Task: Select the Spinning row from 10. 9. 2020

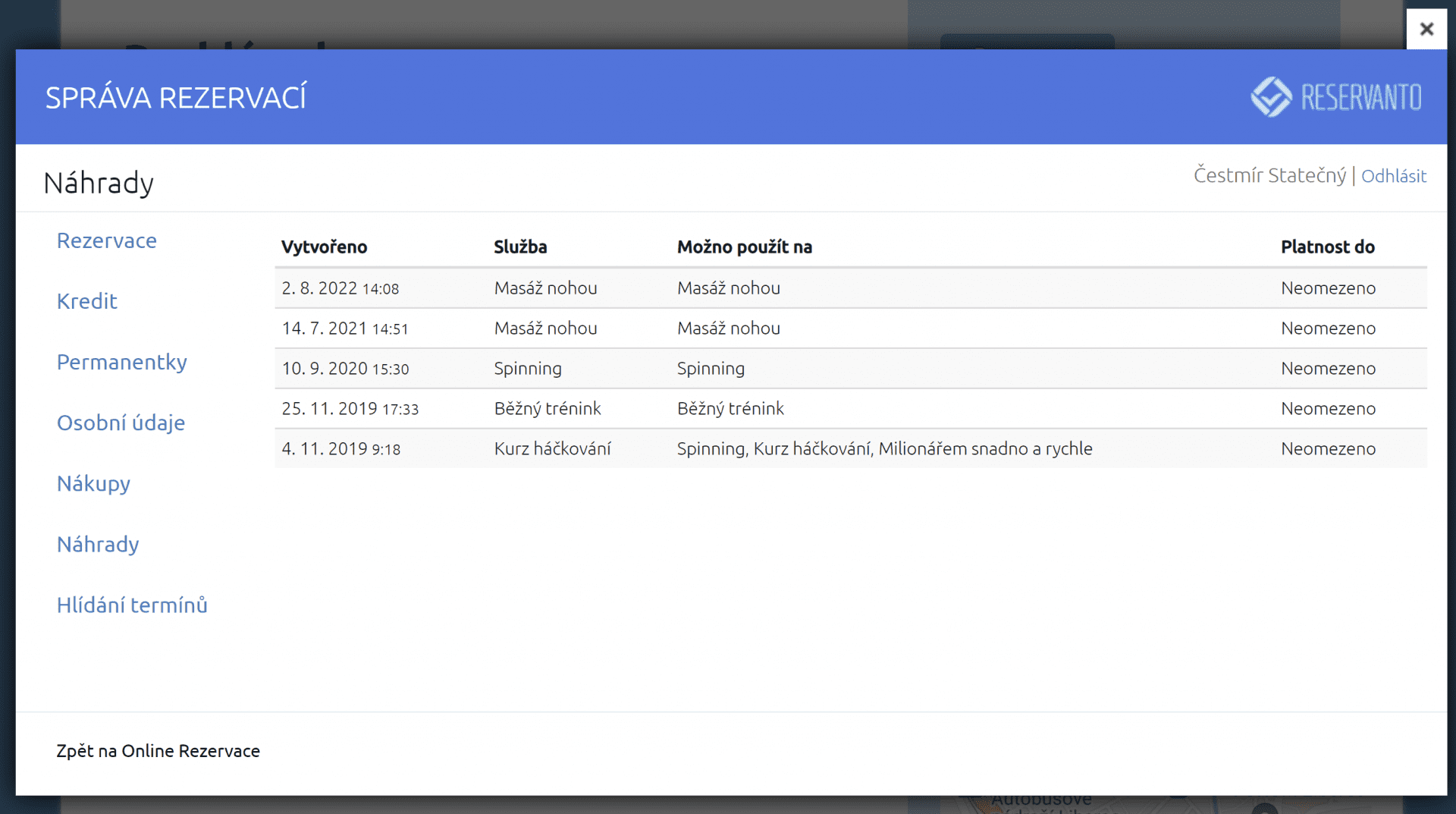Action: click(849, 369)
